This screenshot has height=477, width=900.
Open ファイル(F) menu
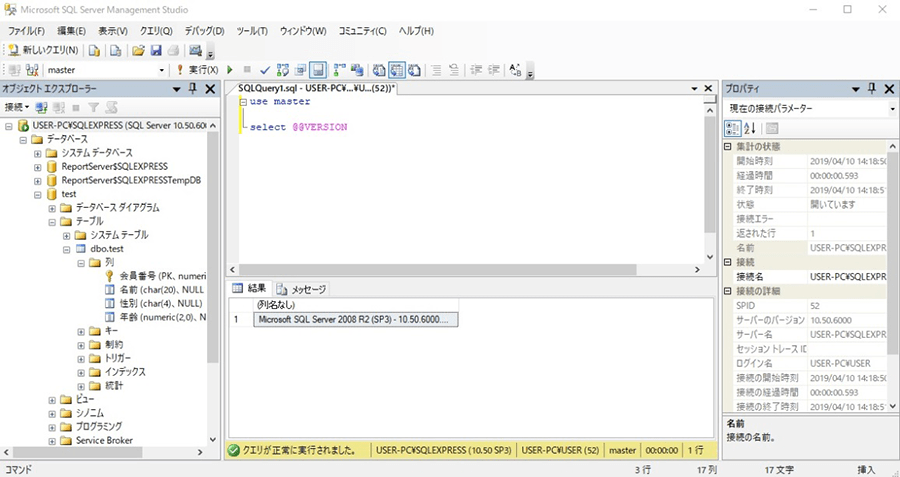(26, 31)
